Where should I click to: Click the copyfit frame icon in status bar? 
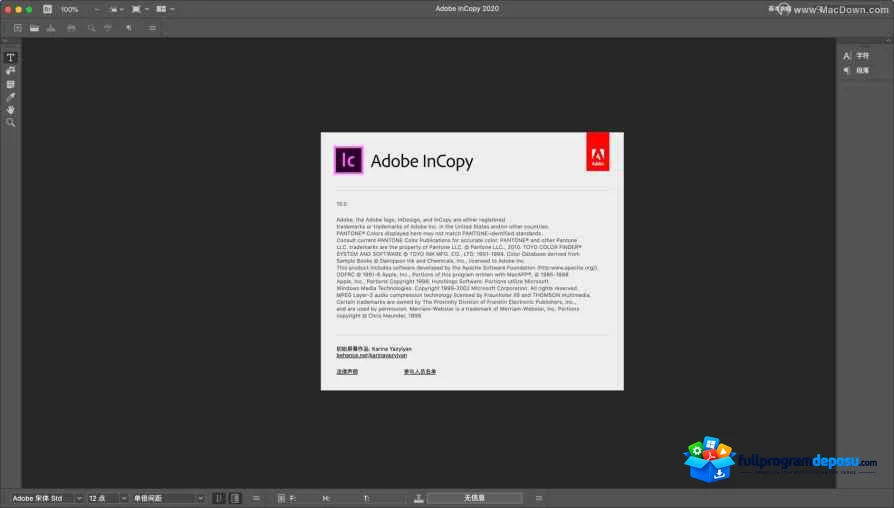[x=281, y=498]
